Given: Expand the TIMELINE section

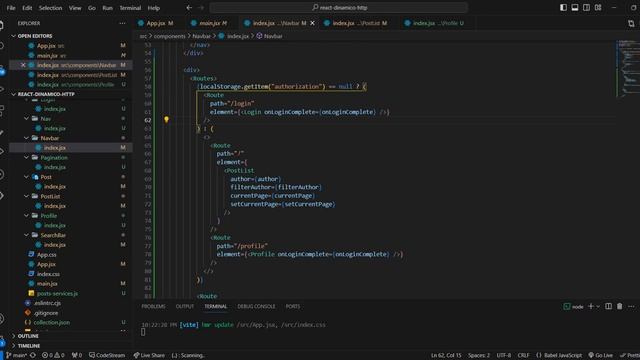Looking at the screenshot, I should click(29, 346).
